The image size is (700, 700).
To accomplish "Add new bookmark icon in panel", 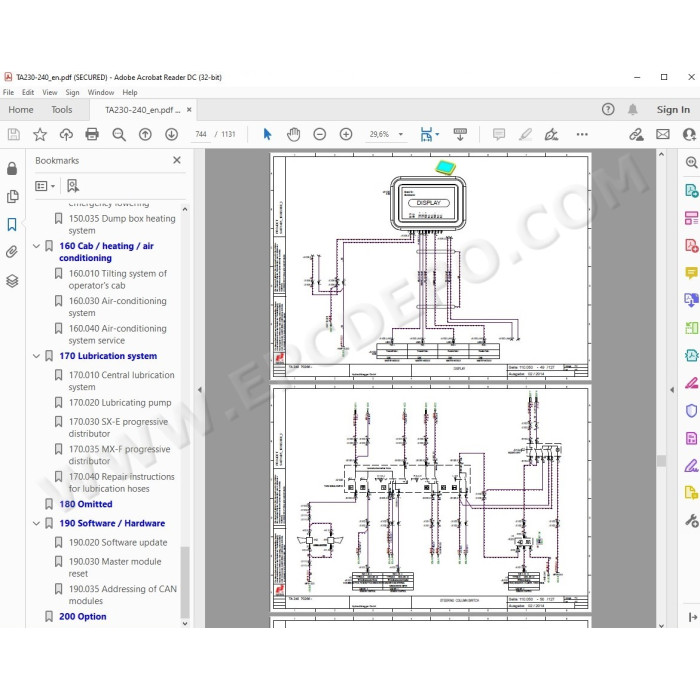I will (73, 186).
